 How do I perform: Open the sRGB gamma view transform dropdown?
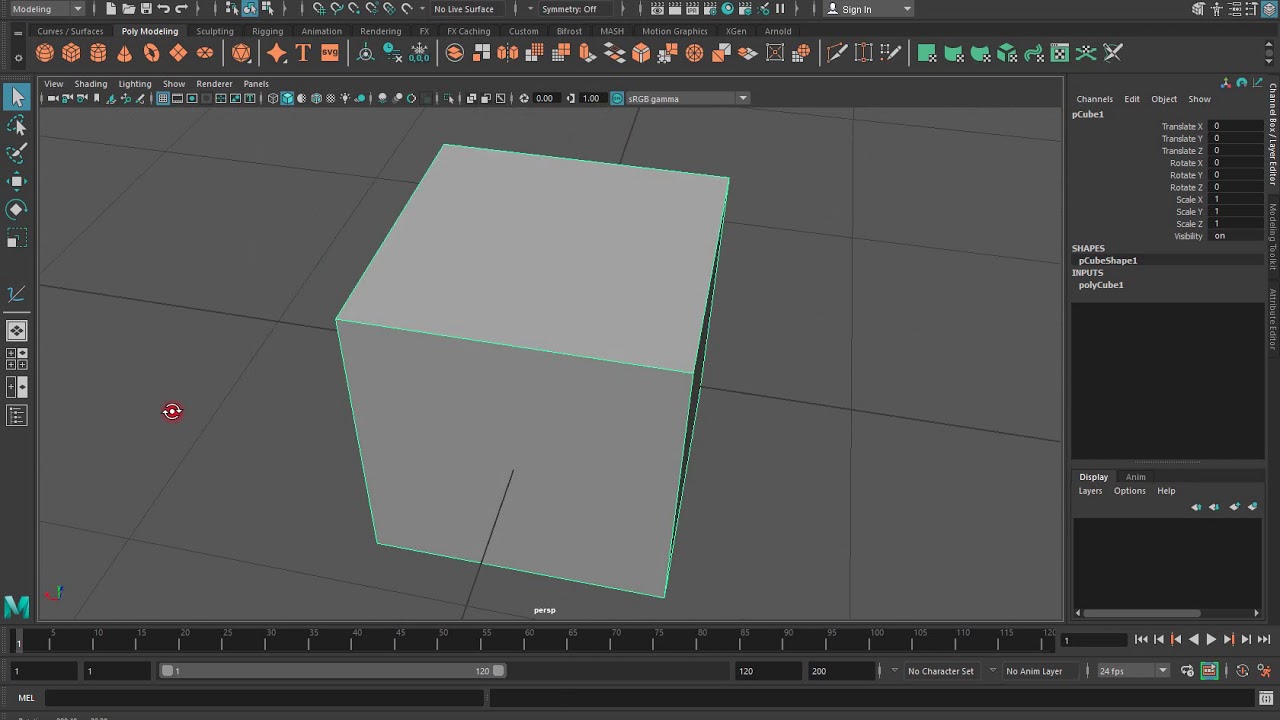tap(687, 98)
